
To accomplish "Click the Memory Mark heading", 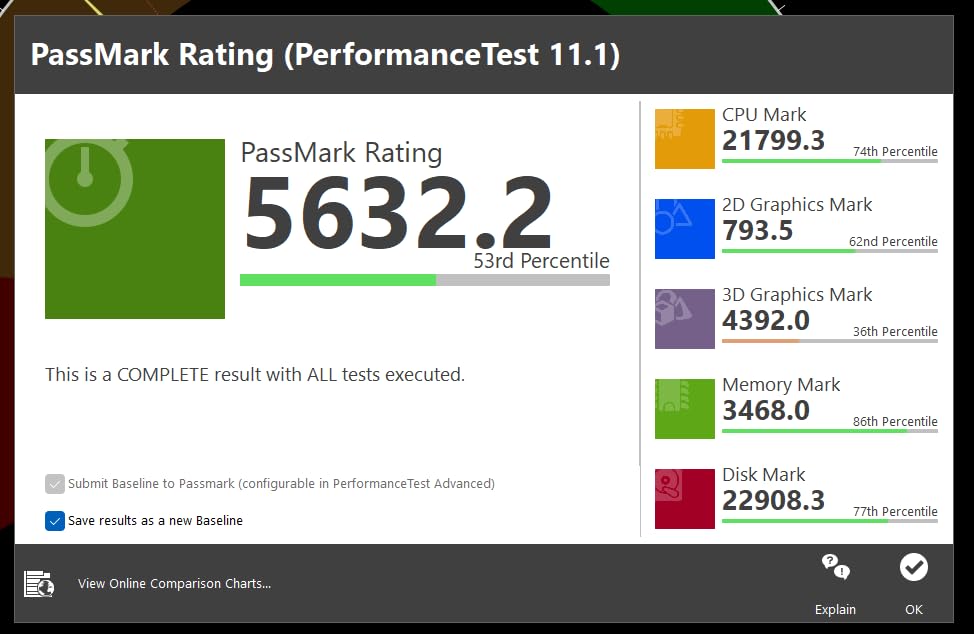I will click(781, 385).
